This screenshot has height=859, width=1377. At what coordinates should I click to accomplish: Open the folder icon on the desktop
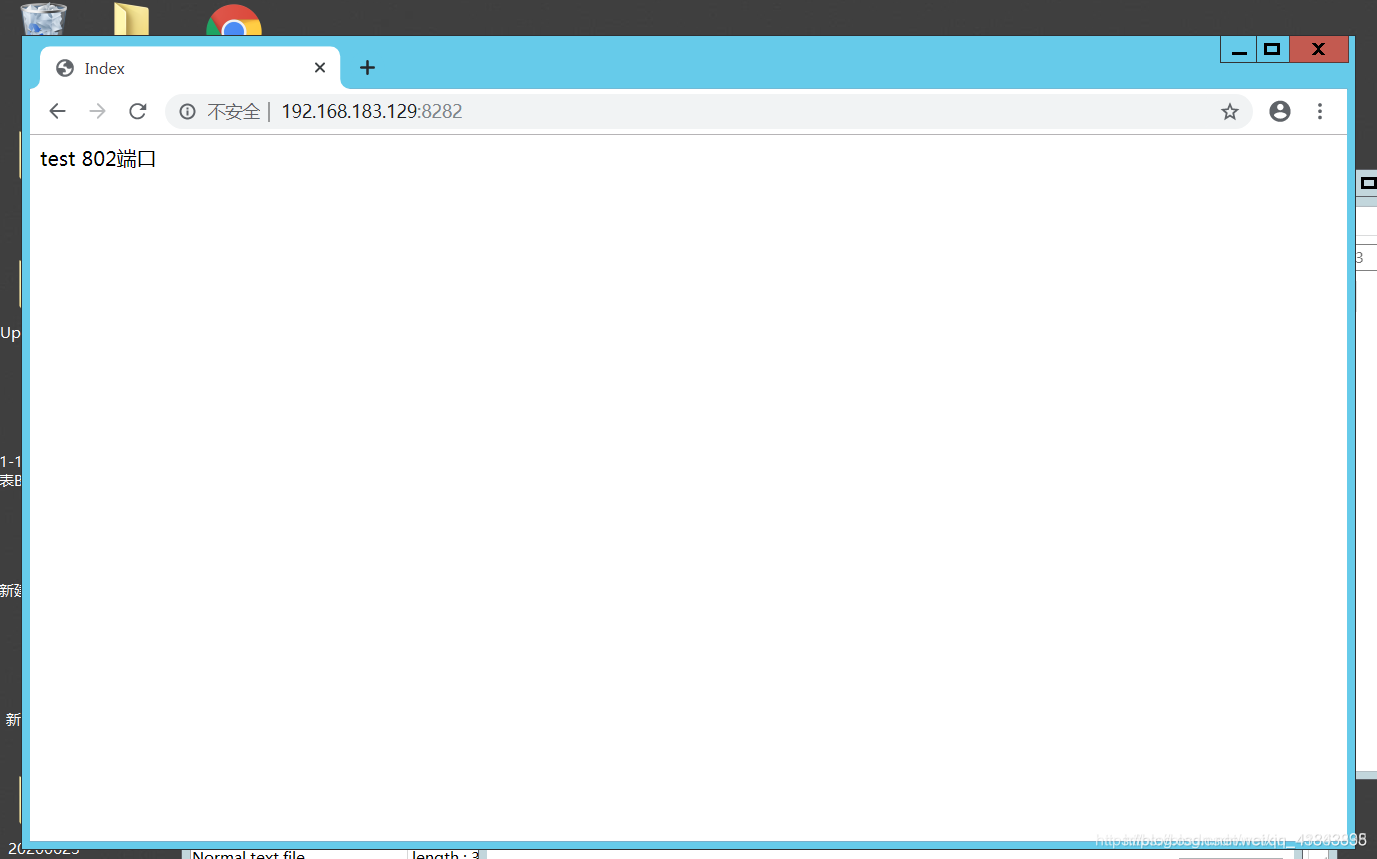[x=131, y=19]
